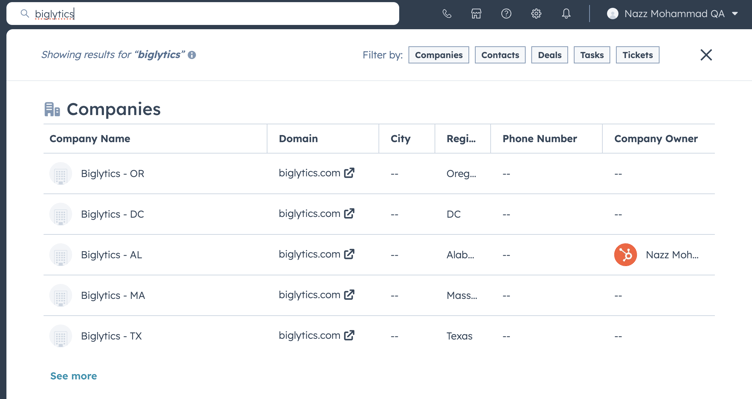This screenshot has width=752, height=399.
Task: Open the help question mark icon
Action: coord(506,14)
